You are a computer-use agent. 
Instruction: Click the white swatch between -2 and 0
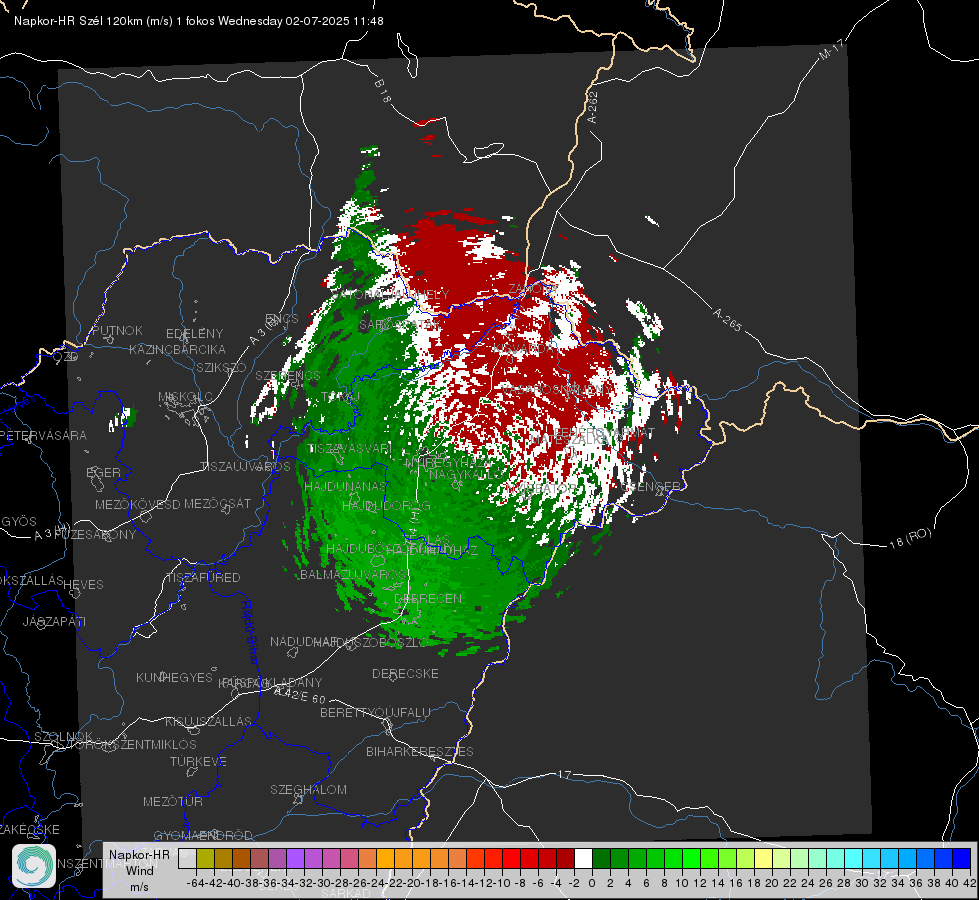coord(583,858)
